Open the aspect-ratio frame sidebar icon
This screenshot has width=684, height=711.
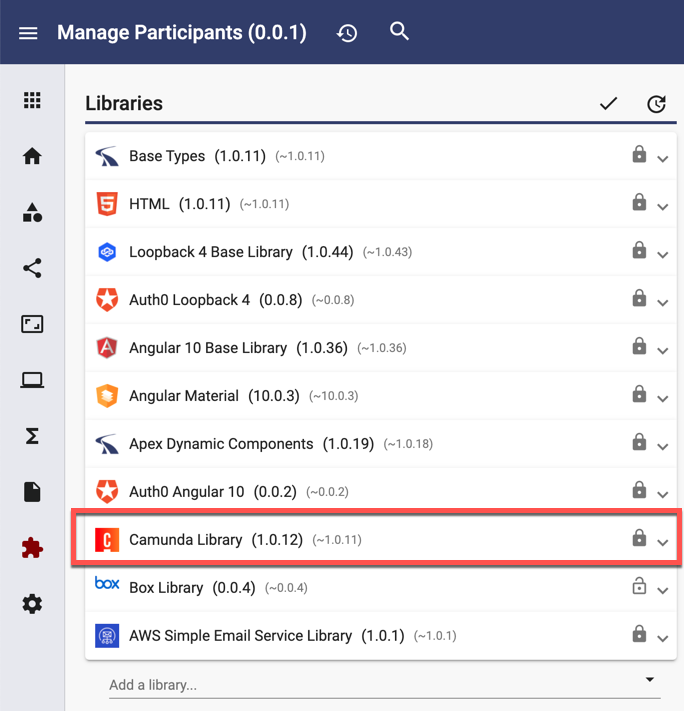click(x=32, y=324)
